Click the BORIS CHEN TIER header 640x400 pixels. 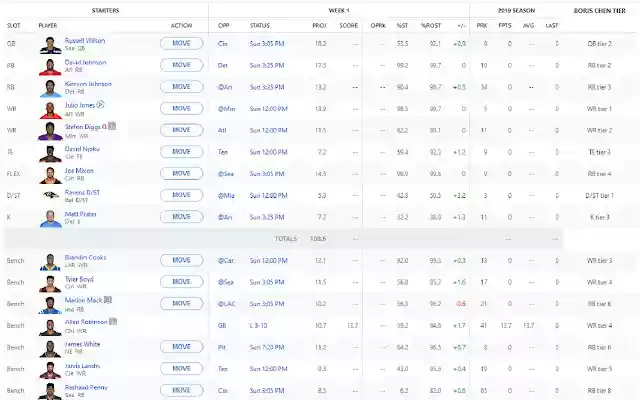(x=600, y=11)
